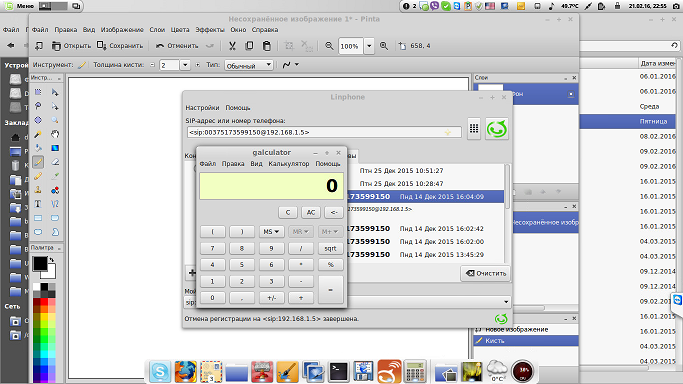
Task: Open the "Меню" button in top panel
Action: (19, 6)
